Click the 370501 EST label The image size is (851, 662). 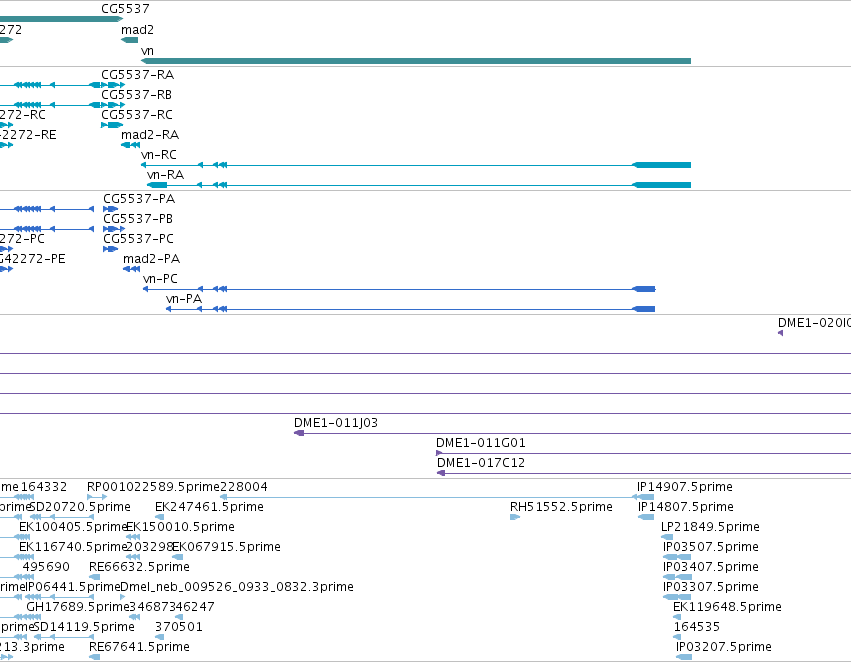[179, 627]
